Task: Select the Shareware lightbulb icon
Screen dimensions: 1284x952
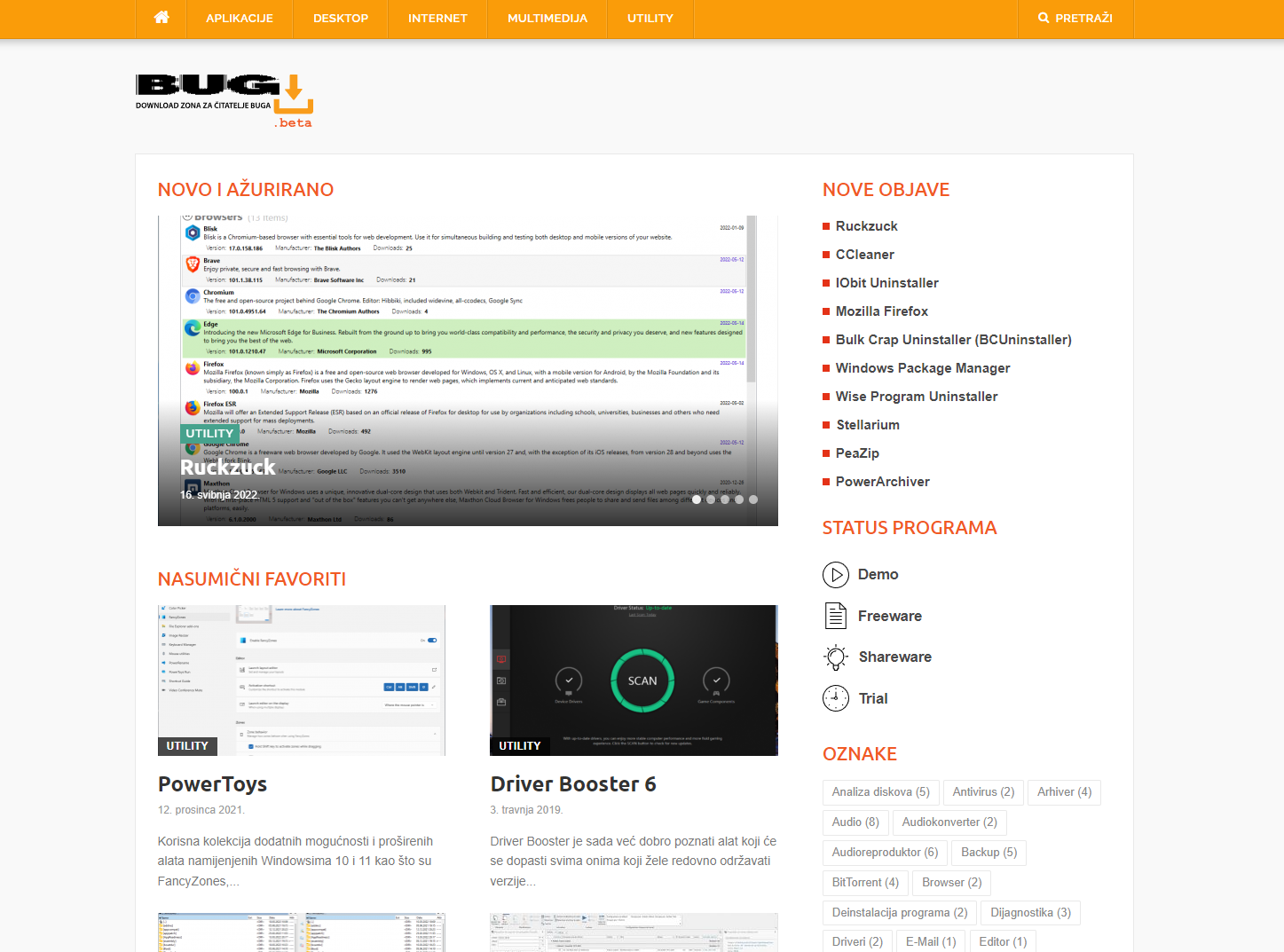Action: point(836,657)
